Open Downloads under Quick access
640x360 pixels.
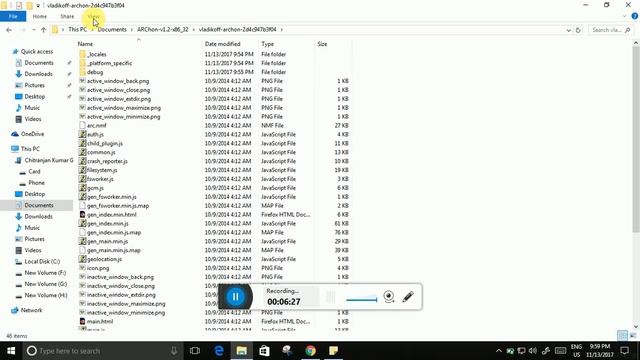38,74
